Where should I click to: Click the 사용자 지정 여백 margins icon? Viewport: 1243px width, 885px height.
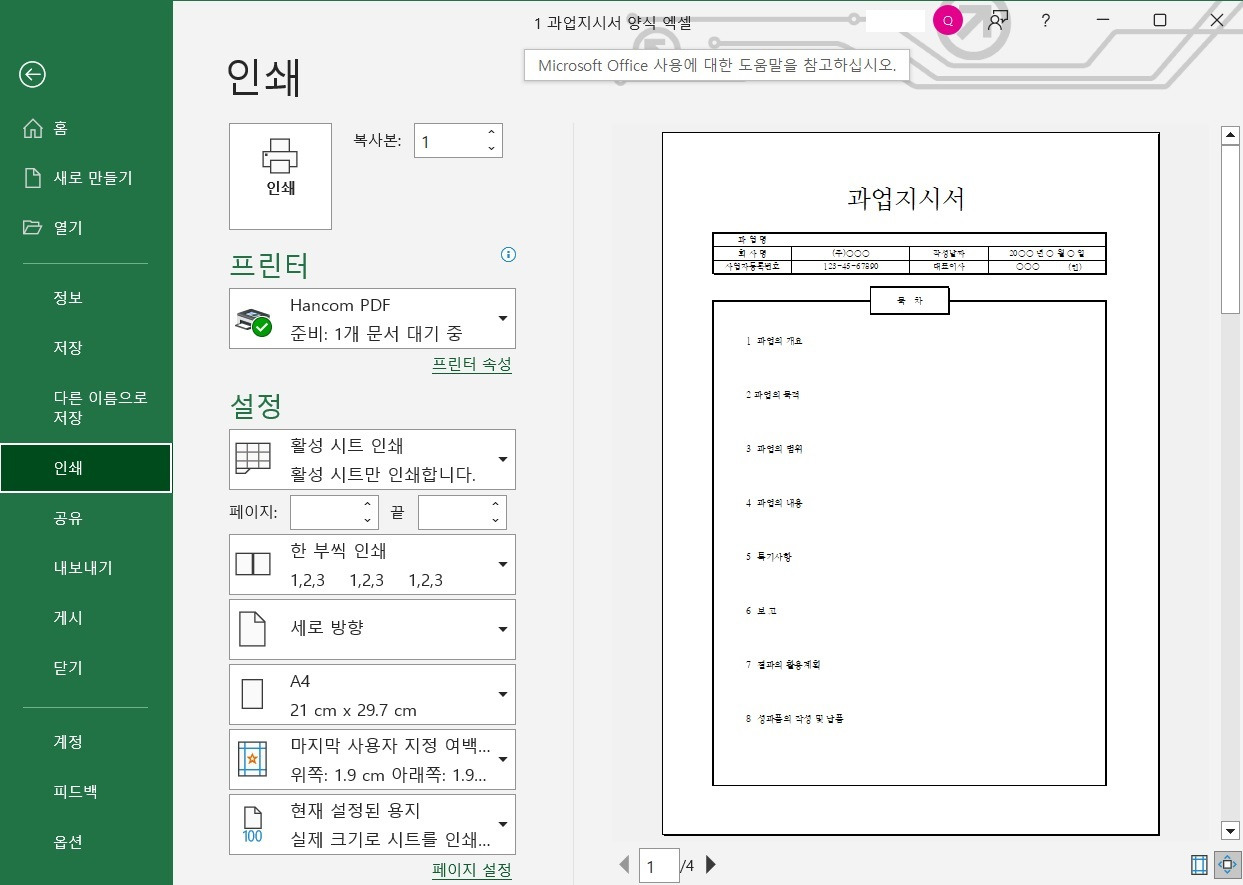pos(253,758)
